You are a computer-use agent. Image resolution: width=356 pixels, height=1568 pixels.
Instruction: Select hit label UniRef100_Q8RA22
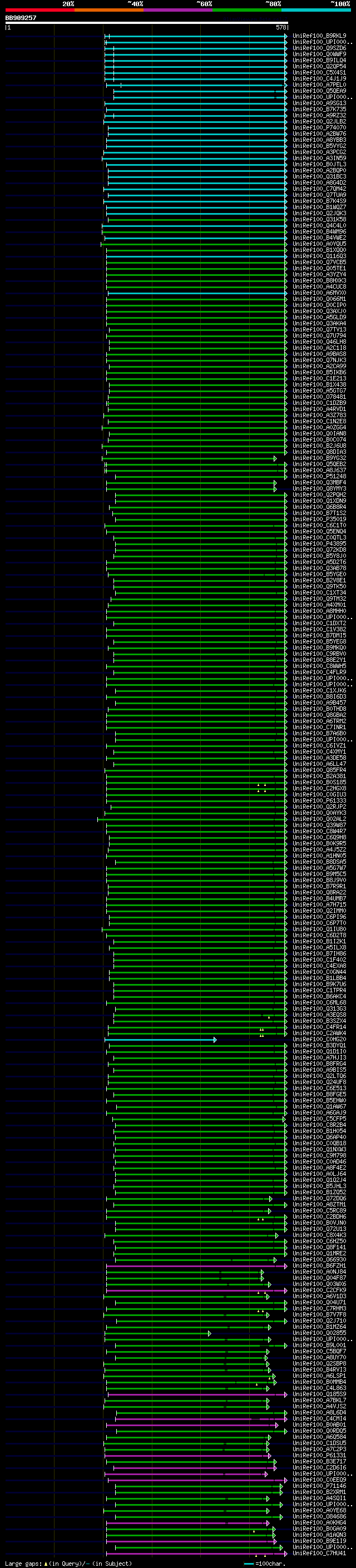pyautogui.click(x=319, y=892)
